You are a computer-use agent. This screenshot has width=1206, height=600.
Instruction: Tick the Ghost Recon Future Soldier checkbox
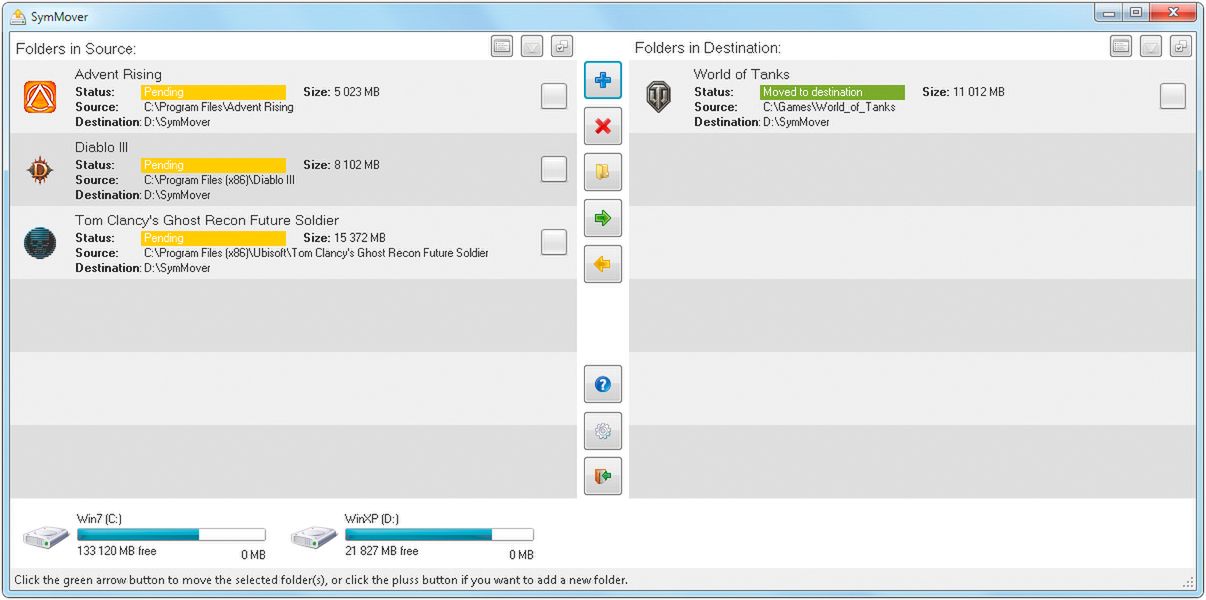554,242
